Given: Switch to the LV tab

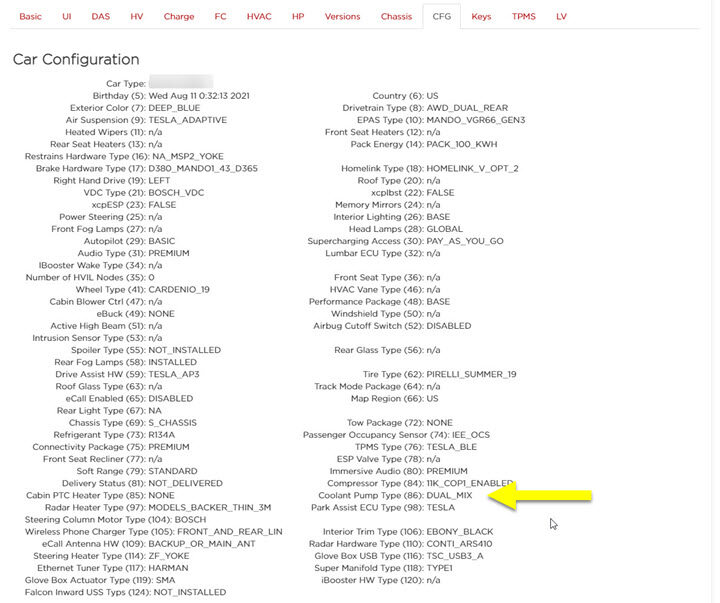Looking at the screenshot, I should [x=561, y=17].
